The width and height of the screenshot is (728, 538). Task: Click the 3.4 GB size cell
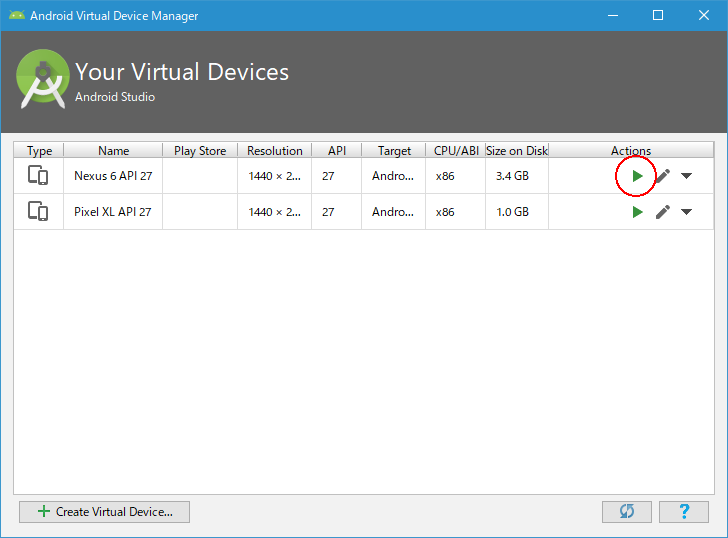click(517, 176)
